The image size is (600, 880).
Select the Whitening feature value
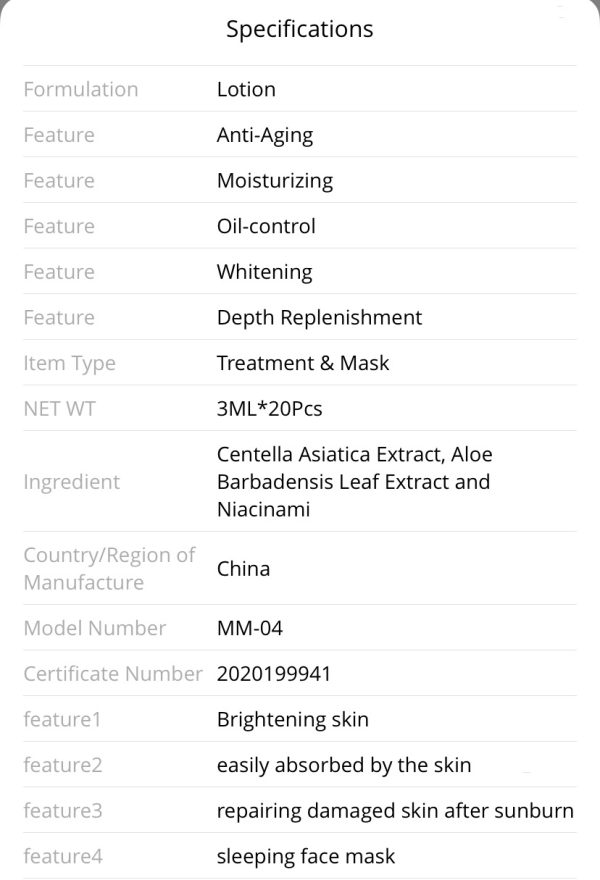click(x=264, y=272)
